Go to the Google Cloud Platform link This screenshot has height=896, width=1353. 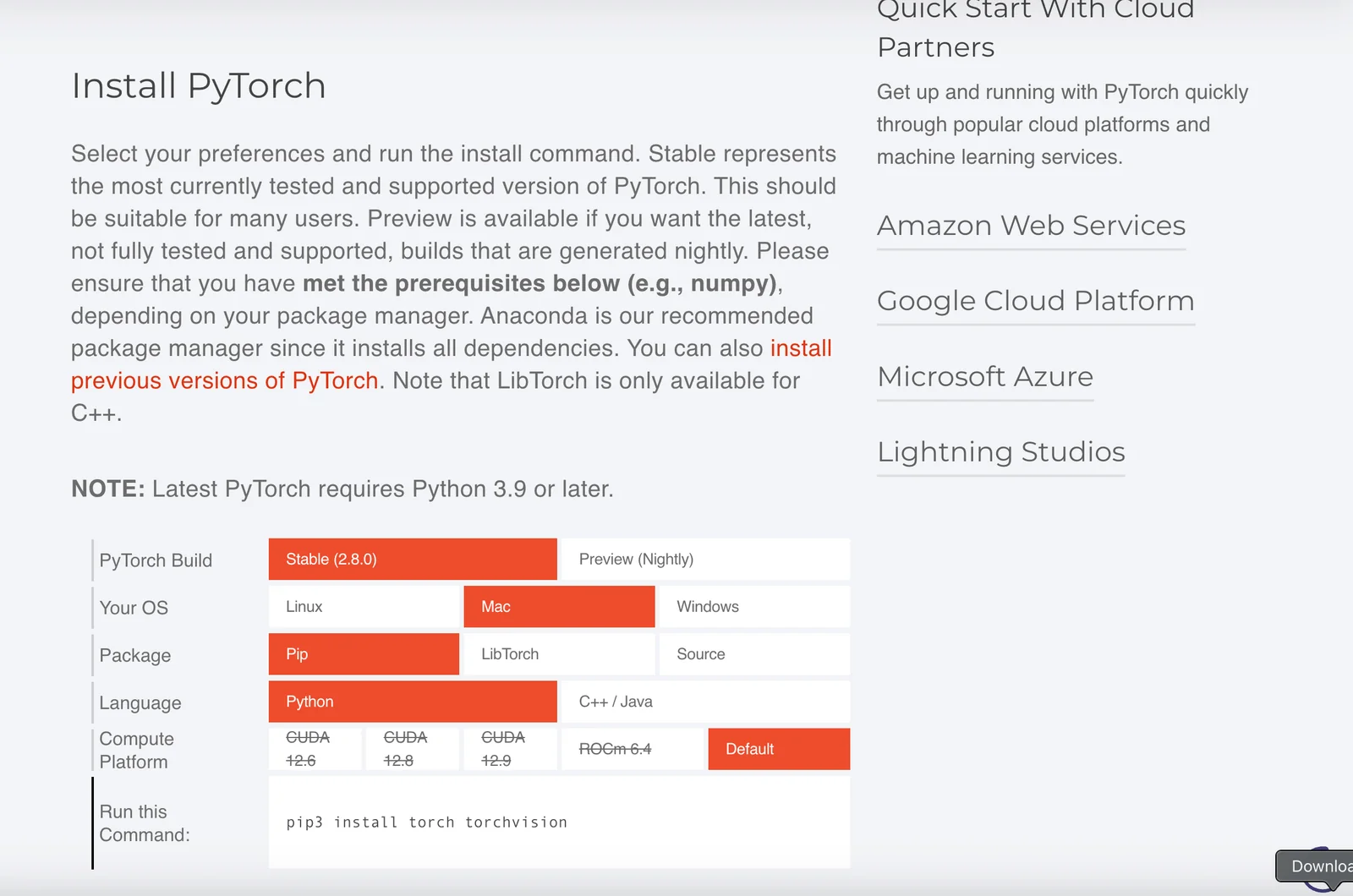[x=1035, y=302]
